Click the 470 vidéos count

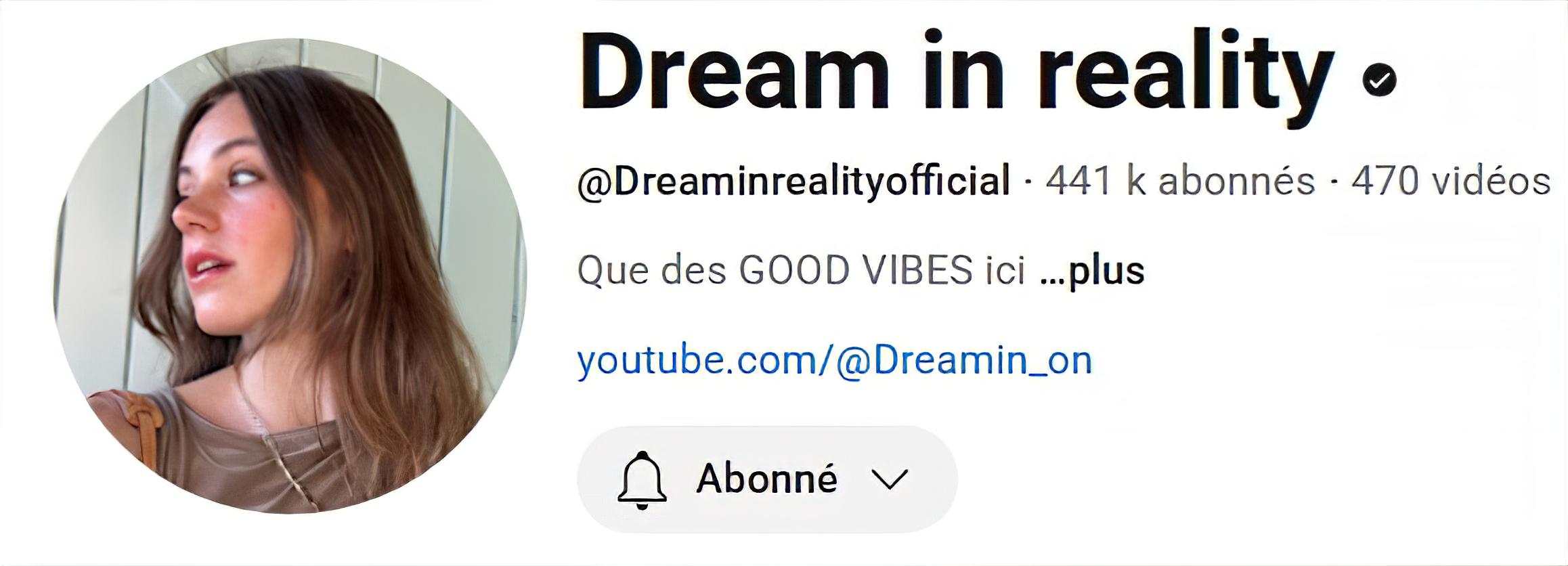[1451, 181]
